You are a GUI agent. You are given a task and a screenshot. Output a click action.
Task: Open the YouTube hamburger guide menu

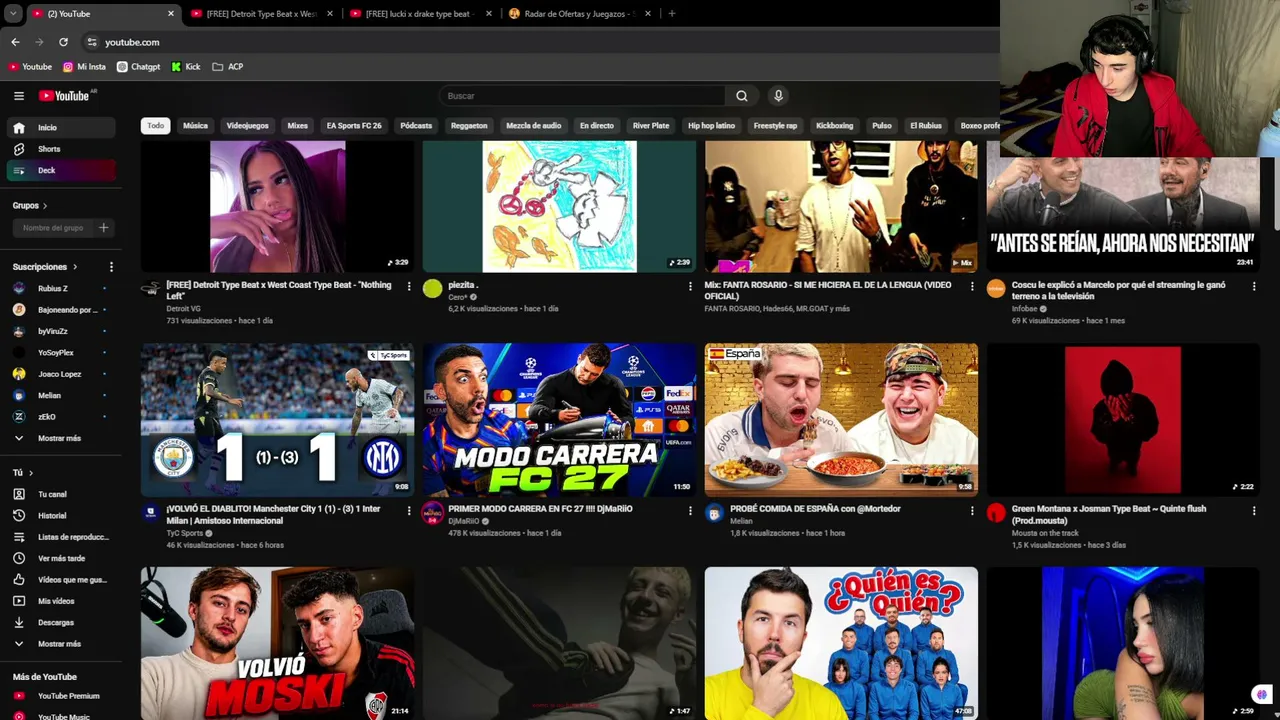click(x=19, y=96)
